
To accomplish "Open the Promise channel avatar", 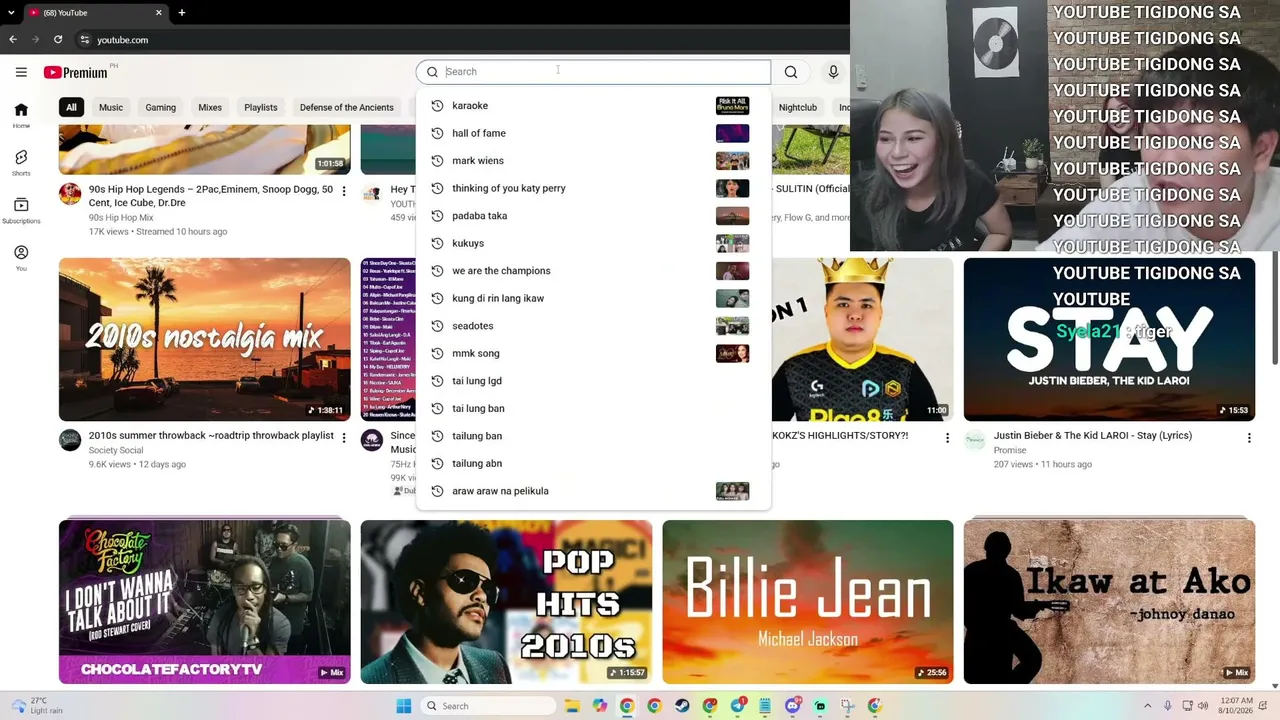I will (975, 440).
